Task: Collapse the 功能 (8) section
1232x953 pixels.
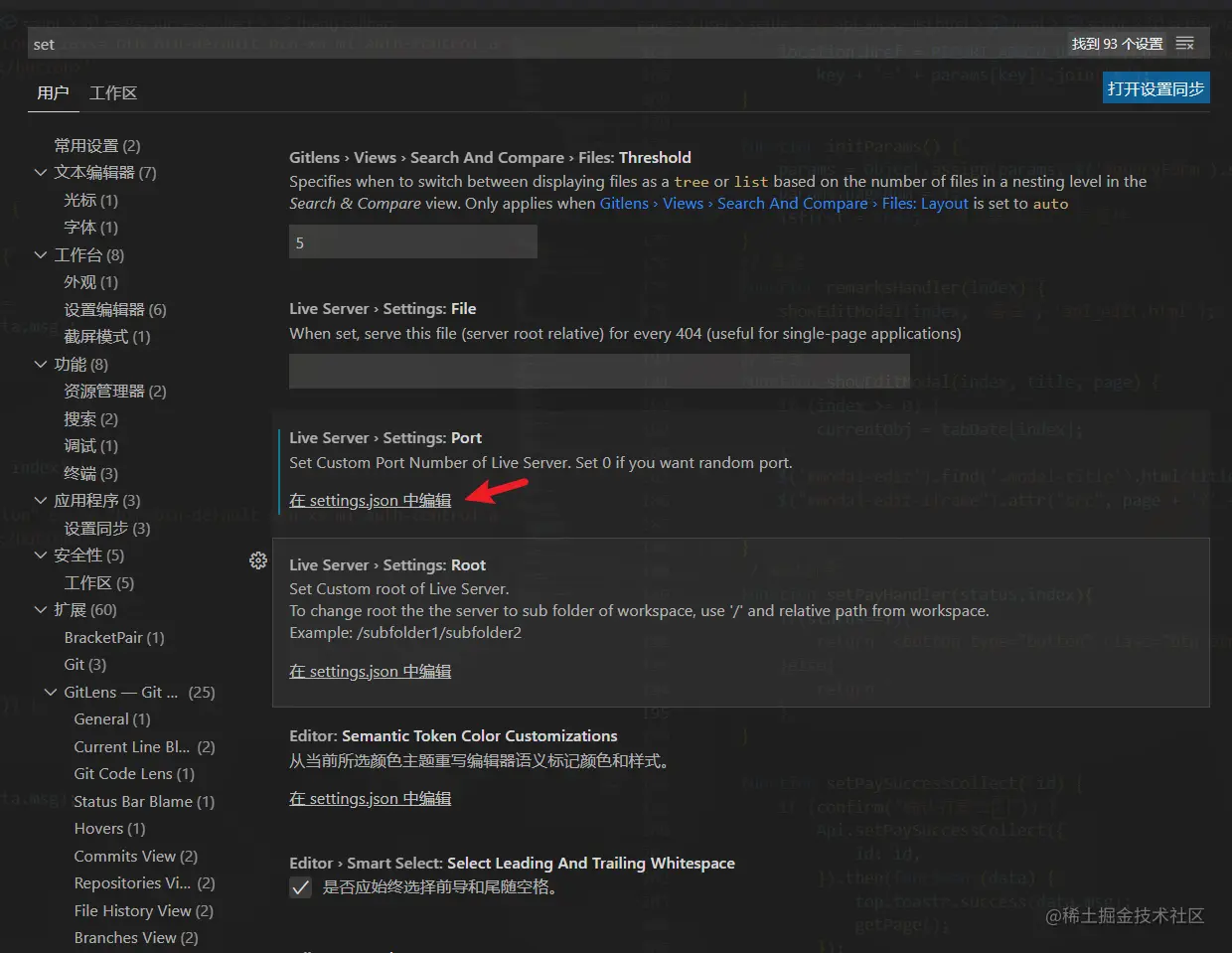Action: tap(41, 364)
